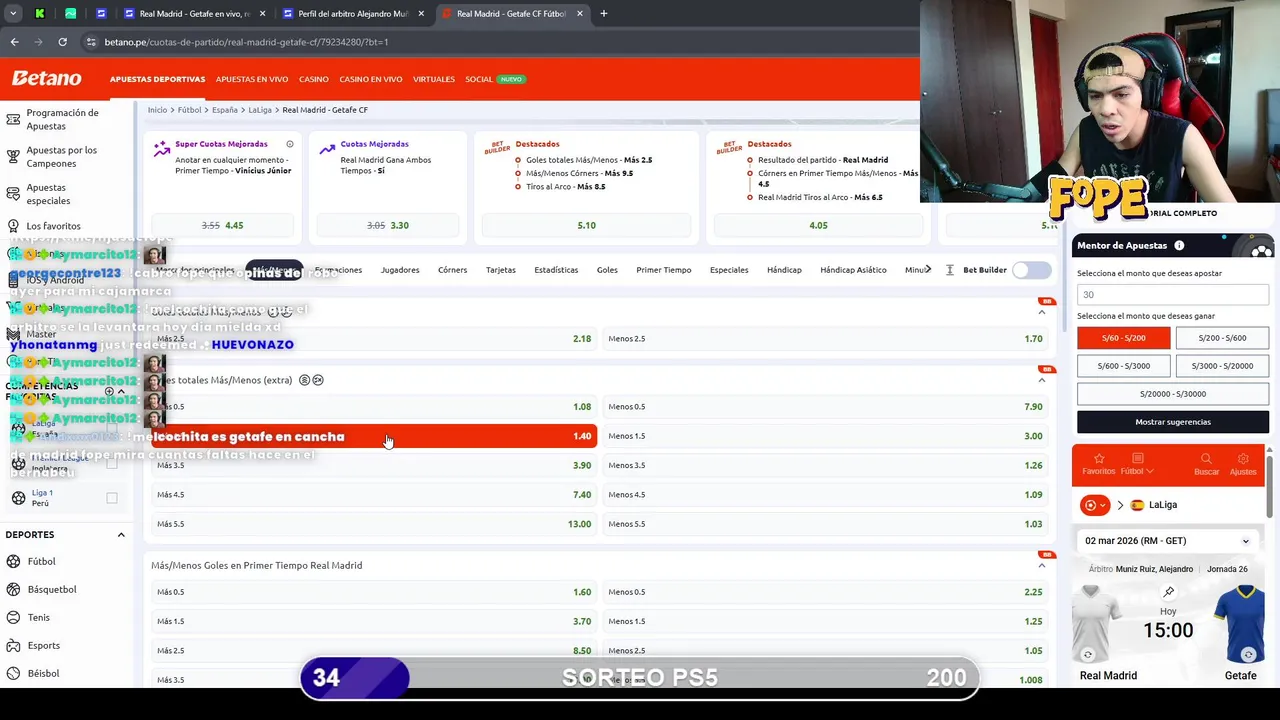Viewport: 1280px width, 720px height.
Task: Switch to Perfil del arbitro browser tab
Action: click(x=353, y=14)
